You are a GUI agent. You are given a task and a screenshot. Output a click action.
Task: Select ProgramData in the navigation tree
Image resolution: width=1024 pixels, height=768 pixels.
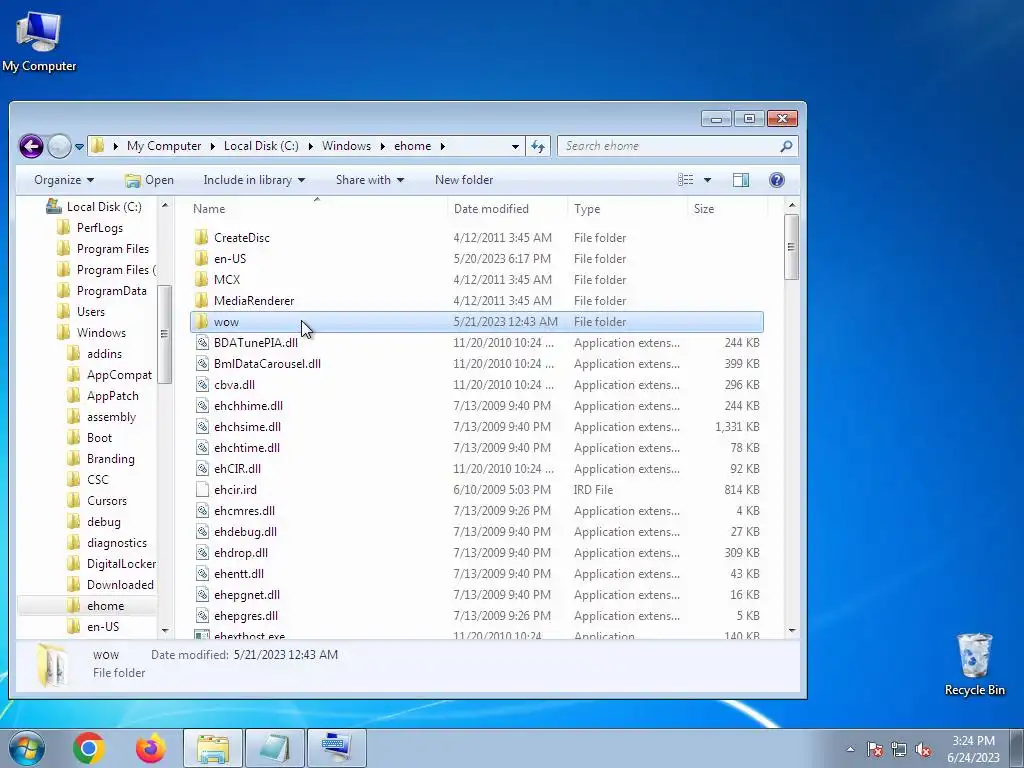coord(111,291)
